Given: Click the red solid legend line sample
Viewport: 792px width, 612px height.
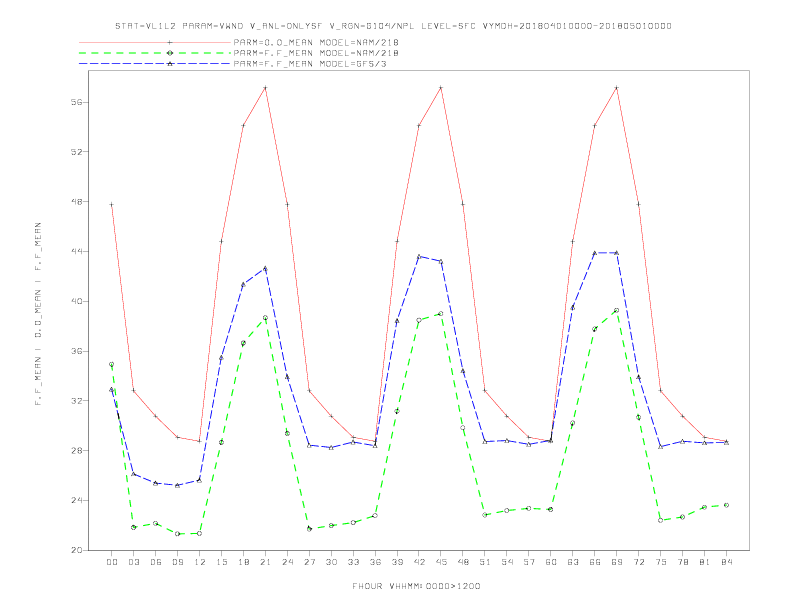Looking at the screenshot, I should (x=155, y=42).
